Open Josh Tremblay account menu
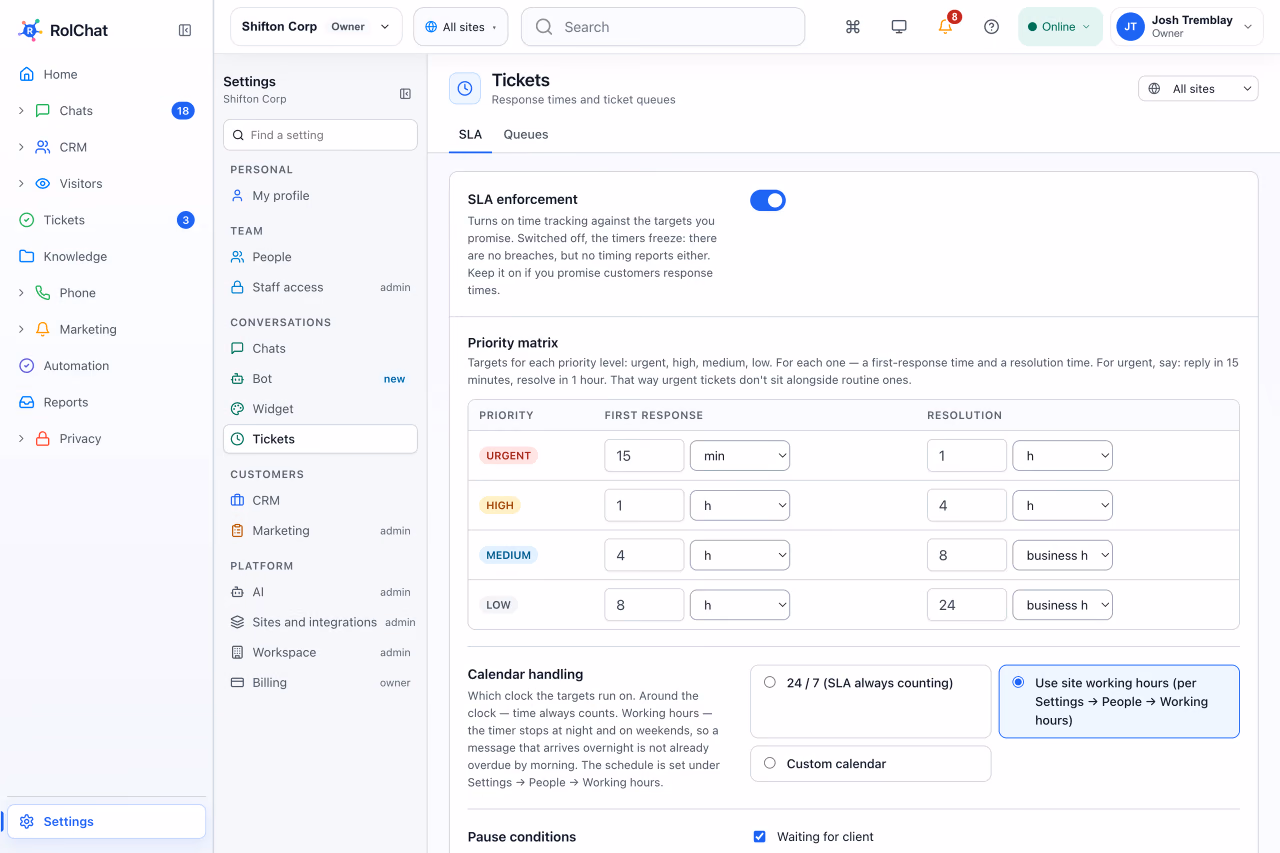1280x853 pixels. 1185,27
